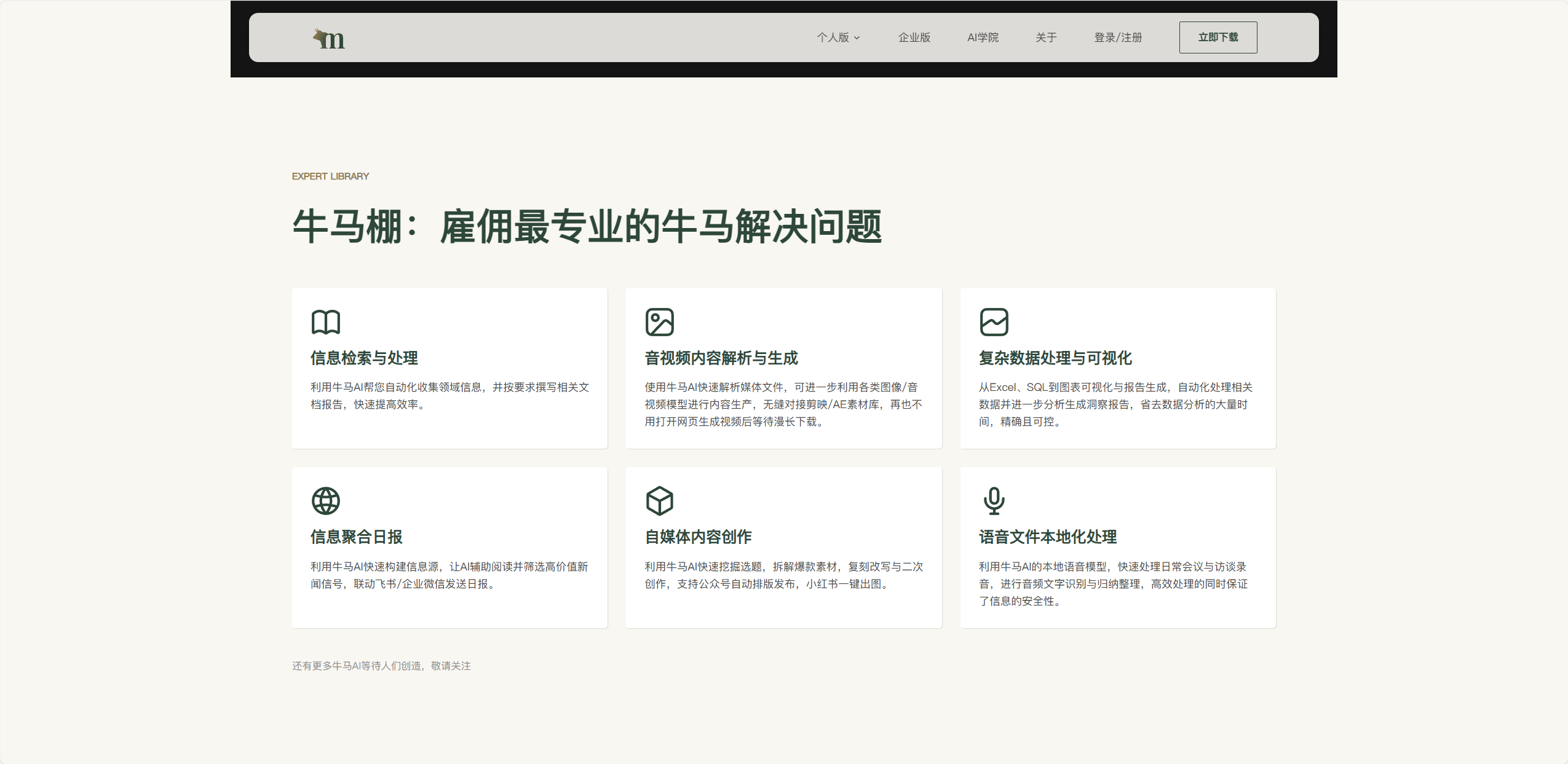Click the description starting 从Excel、SQL到图表
The image size is (1568, 764).
(1115, 404)
